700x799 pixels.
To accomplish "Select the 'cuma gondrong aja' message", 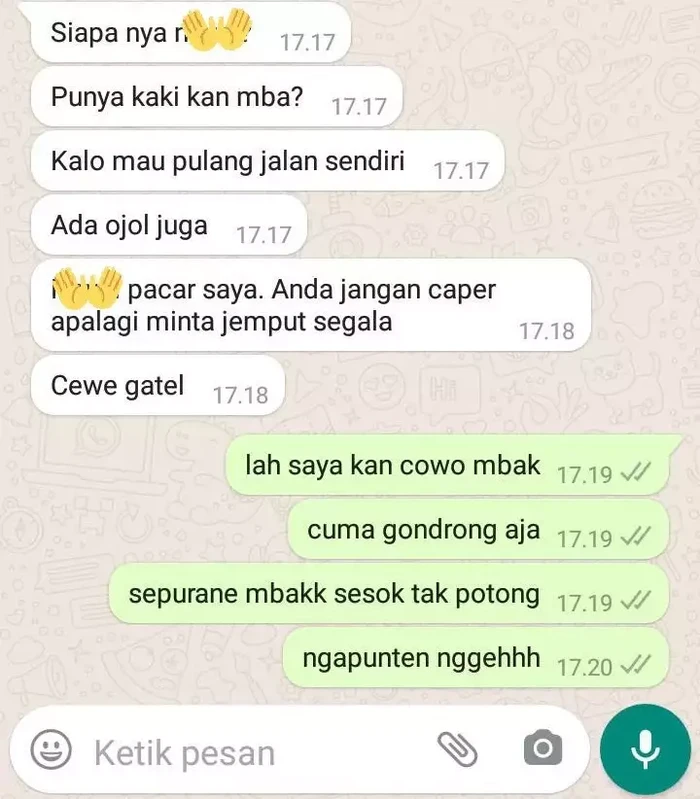I will point(478,529).
